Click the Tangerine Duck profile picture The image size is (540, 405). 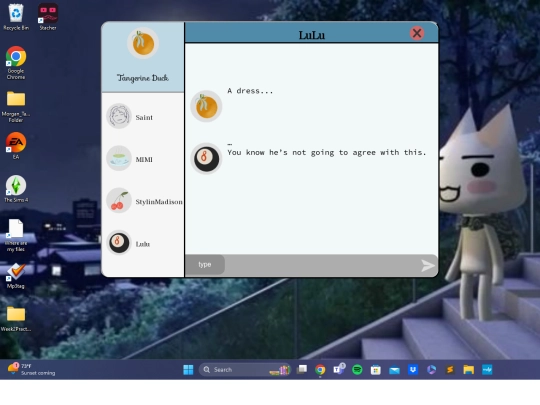[143, 43]
